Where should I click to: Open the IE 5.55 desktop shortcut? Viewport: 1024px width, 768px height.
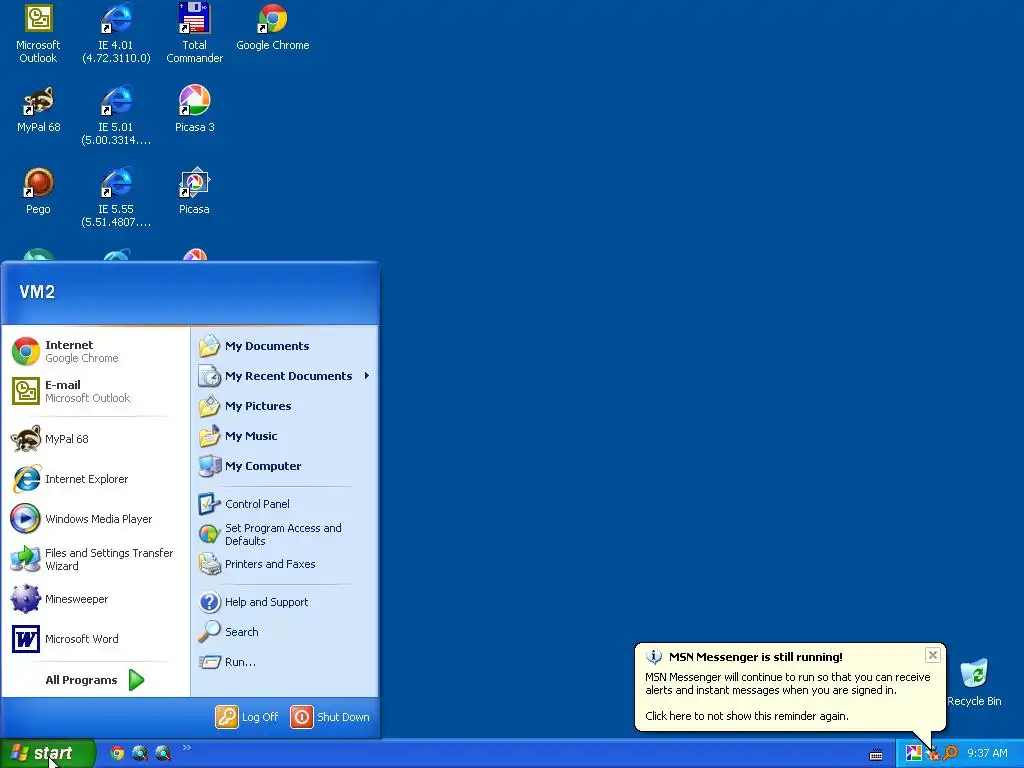(x=116, y=198)
